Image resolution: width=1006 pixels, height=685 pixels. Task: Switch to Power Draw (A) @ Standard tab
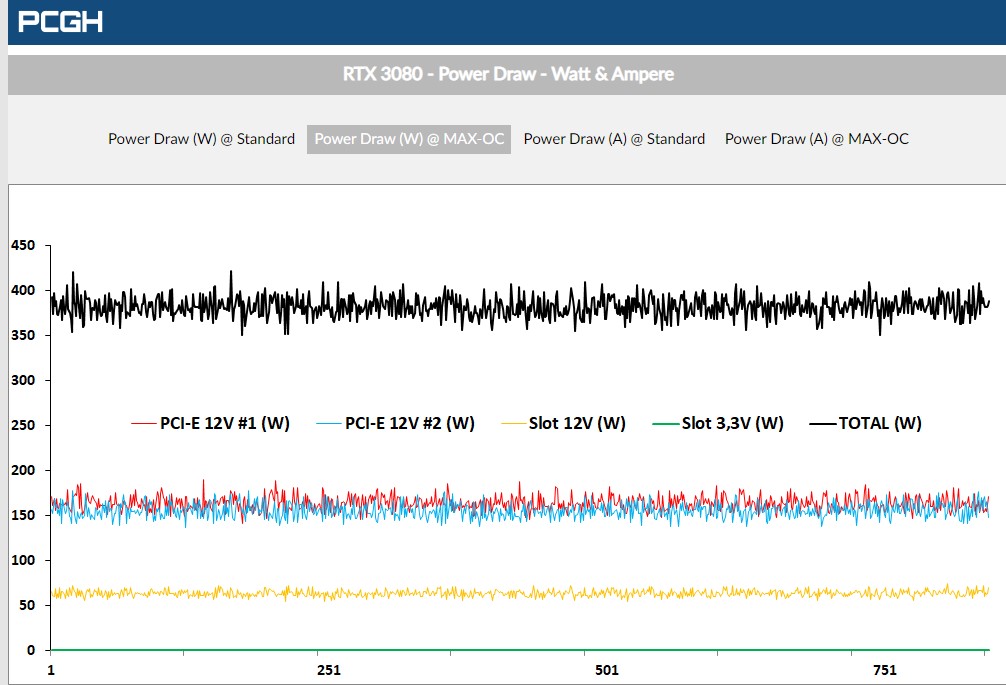tap(614, 139)
